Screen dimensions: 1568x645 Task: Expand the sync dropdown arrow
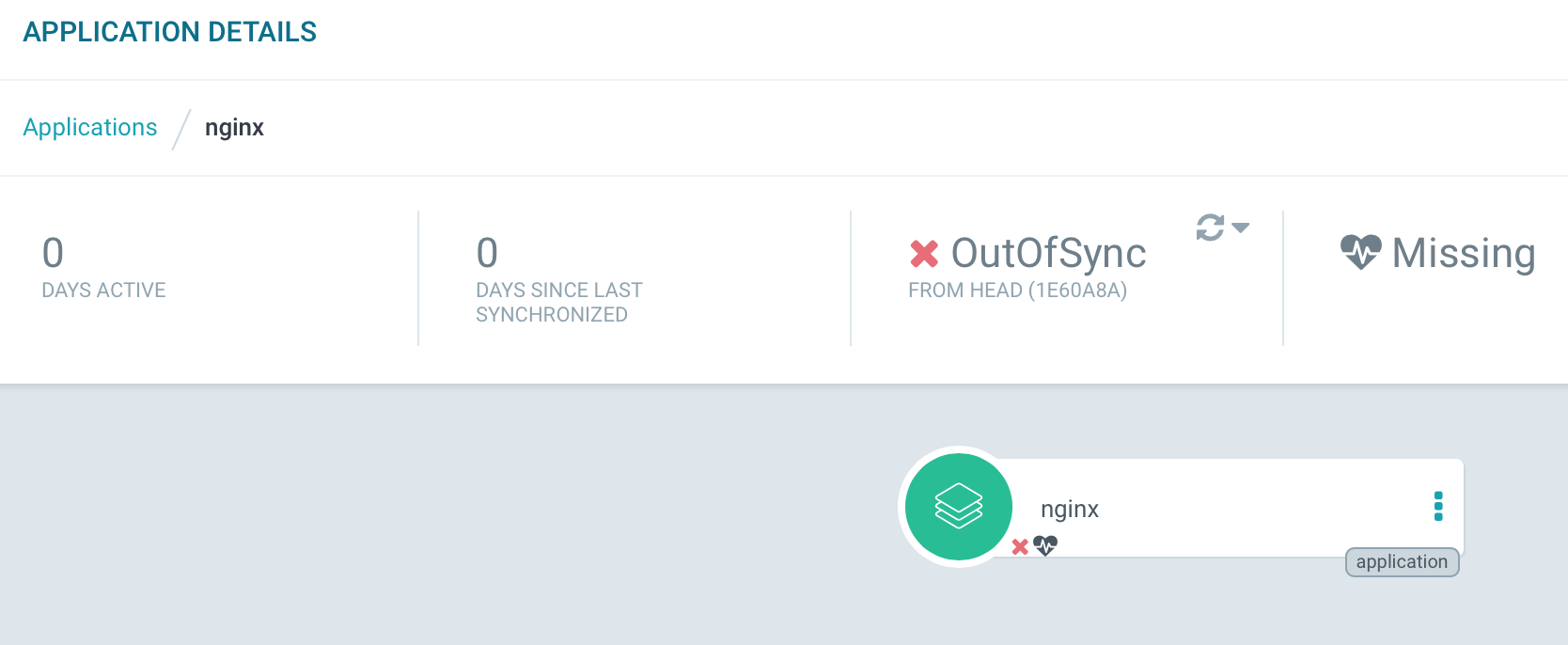[x=1241, y=228]
